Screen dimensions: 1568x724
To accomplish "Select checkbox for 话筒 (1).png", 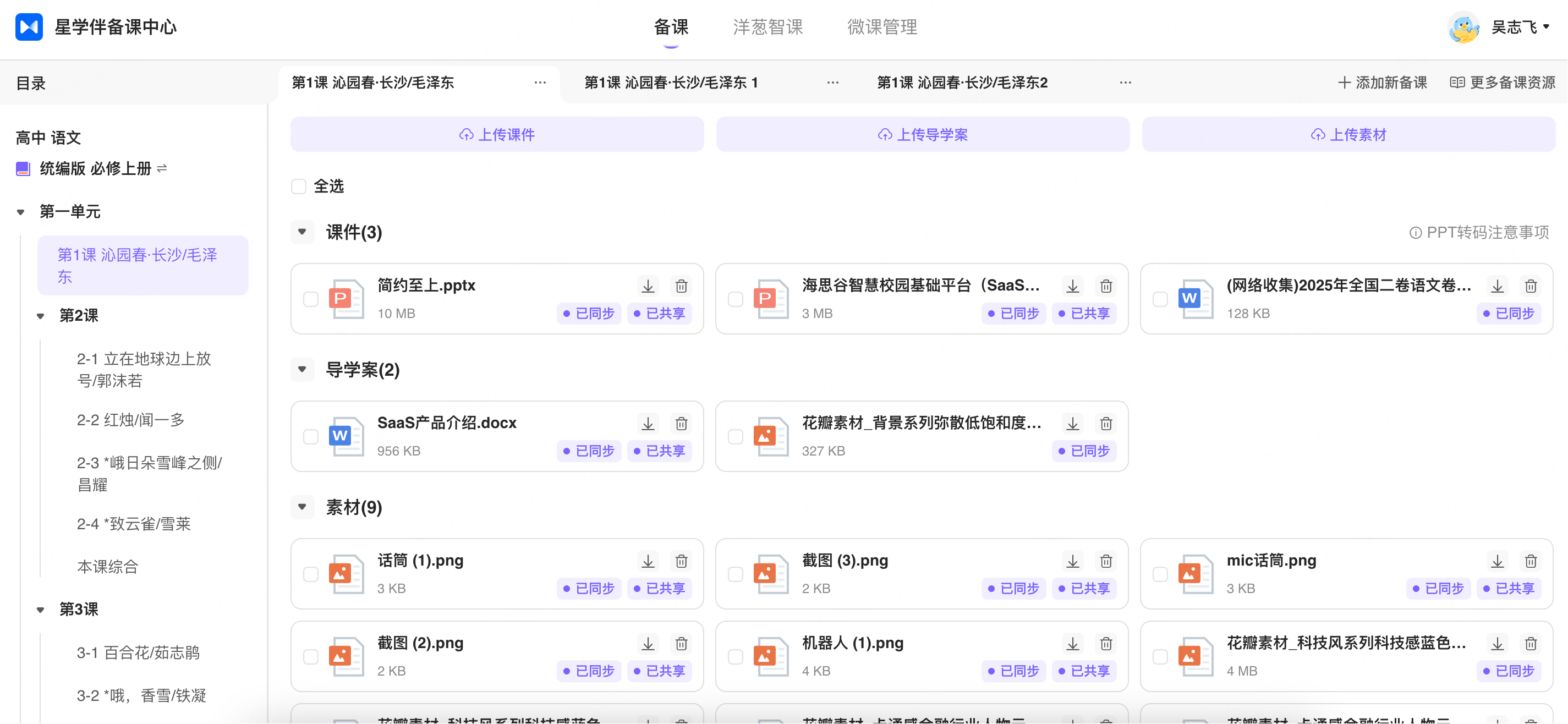I will [x=310, y=574].
